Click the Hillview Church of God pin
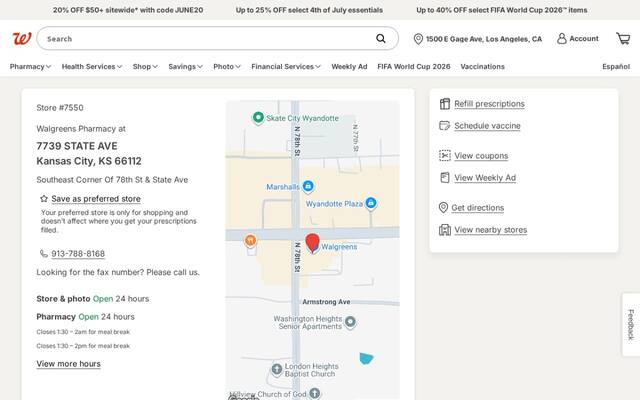 pos(315,393)
